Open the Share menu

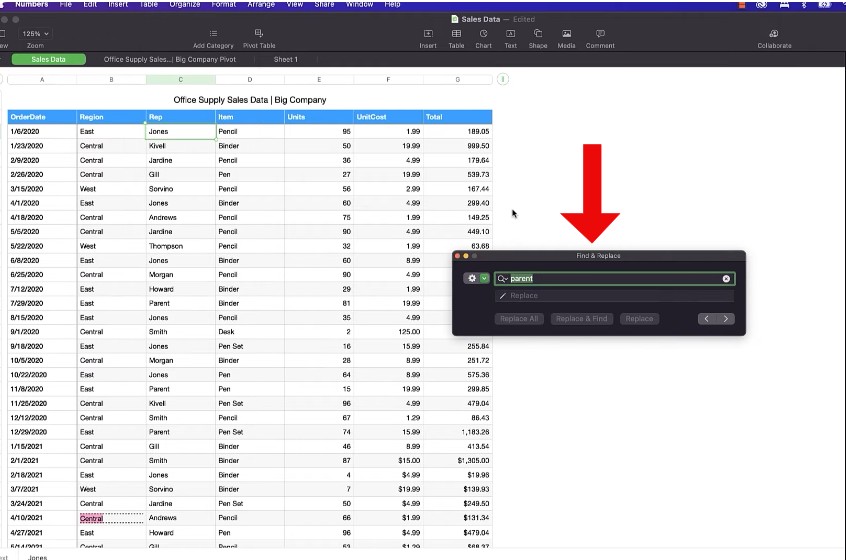[x=324, y=4]
